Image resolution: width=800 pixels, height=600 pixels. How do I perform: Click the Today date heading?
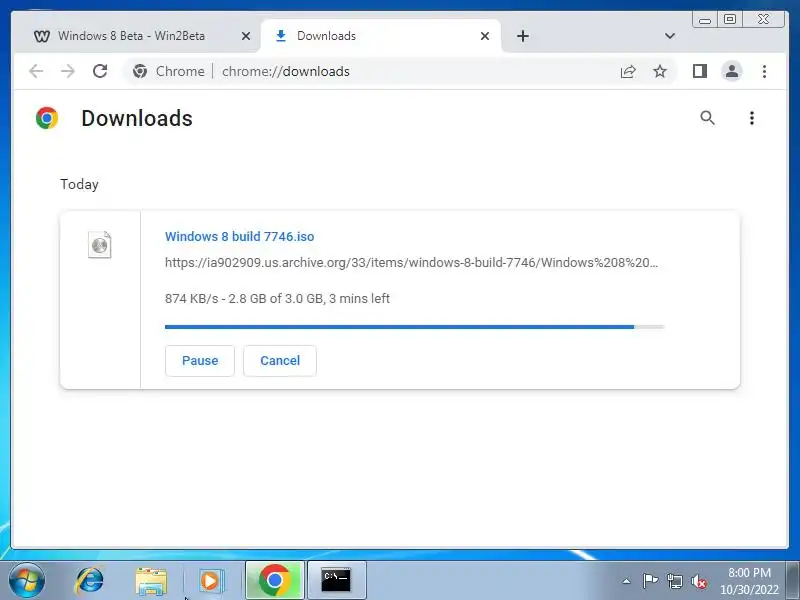(x=79, y=184)
